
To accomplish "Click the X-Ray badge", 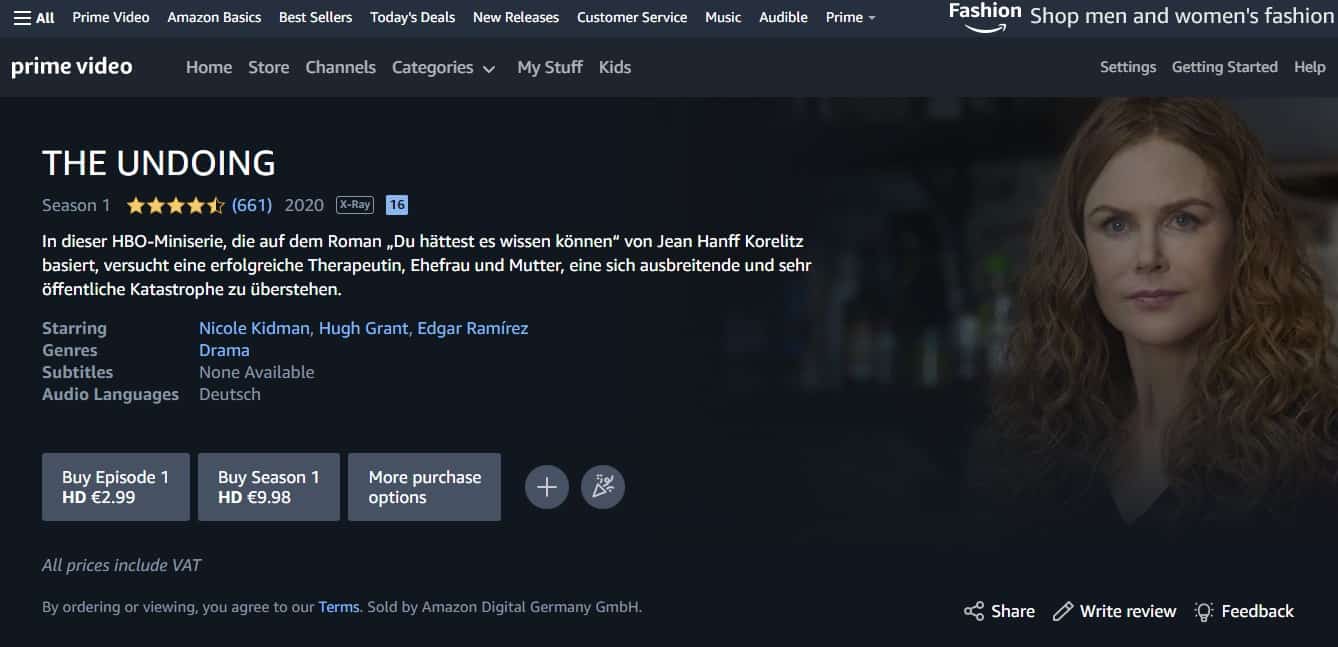I will (355, 205).
